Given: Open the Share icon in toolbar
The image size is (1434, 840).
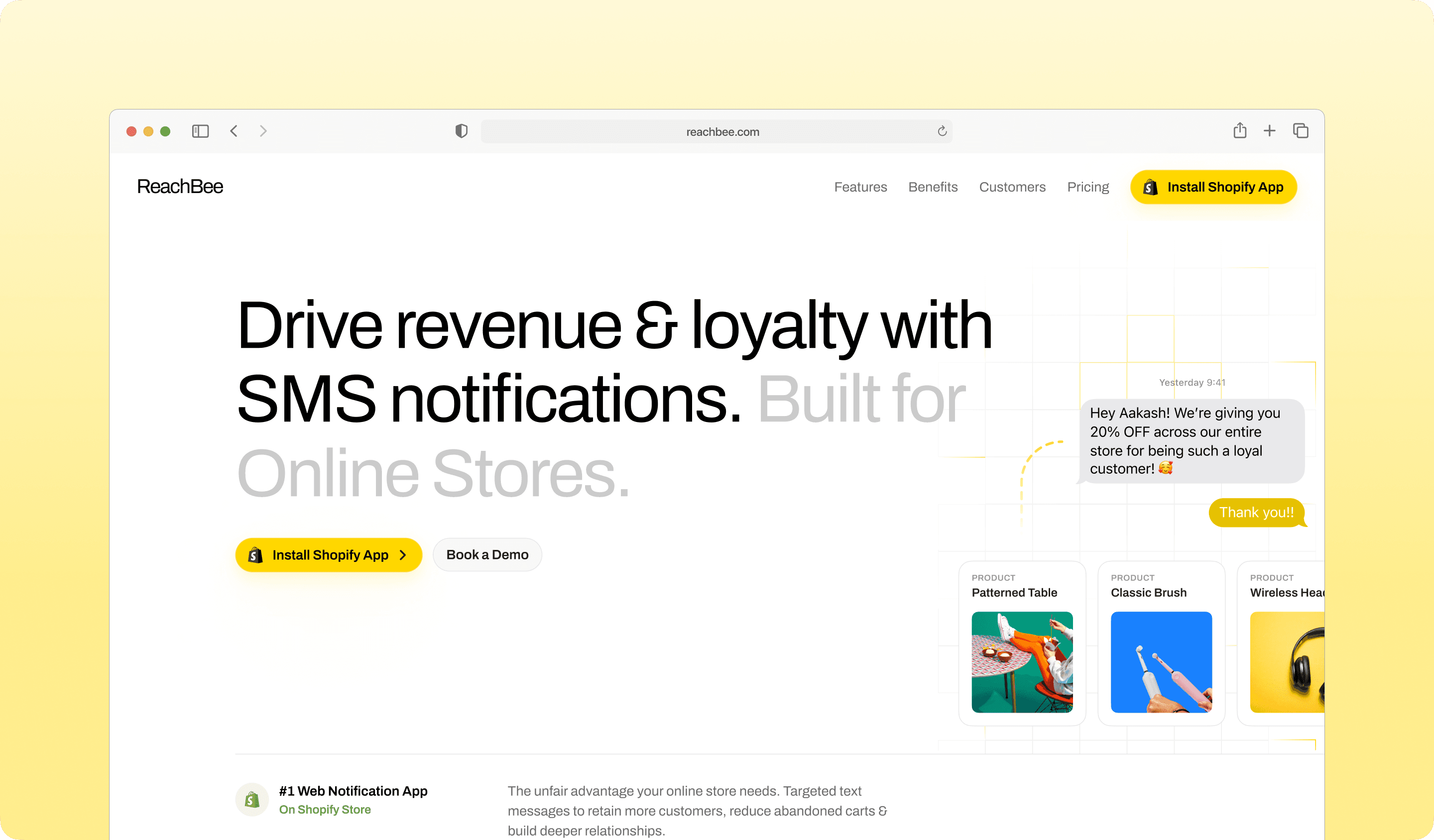Looking at the screenshot, I should pyautogui.click(x=1240, y=131).
